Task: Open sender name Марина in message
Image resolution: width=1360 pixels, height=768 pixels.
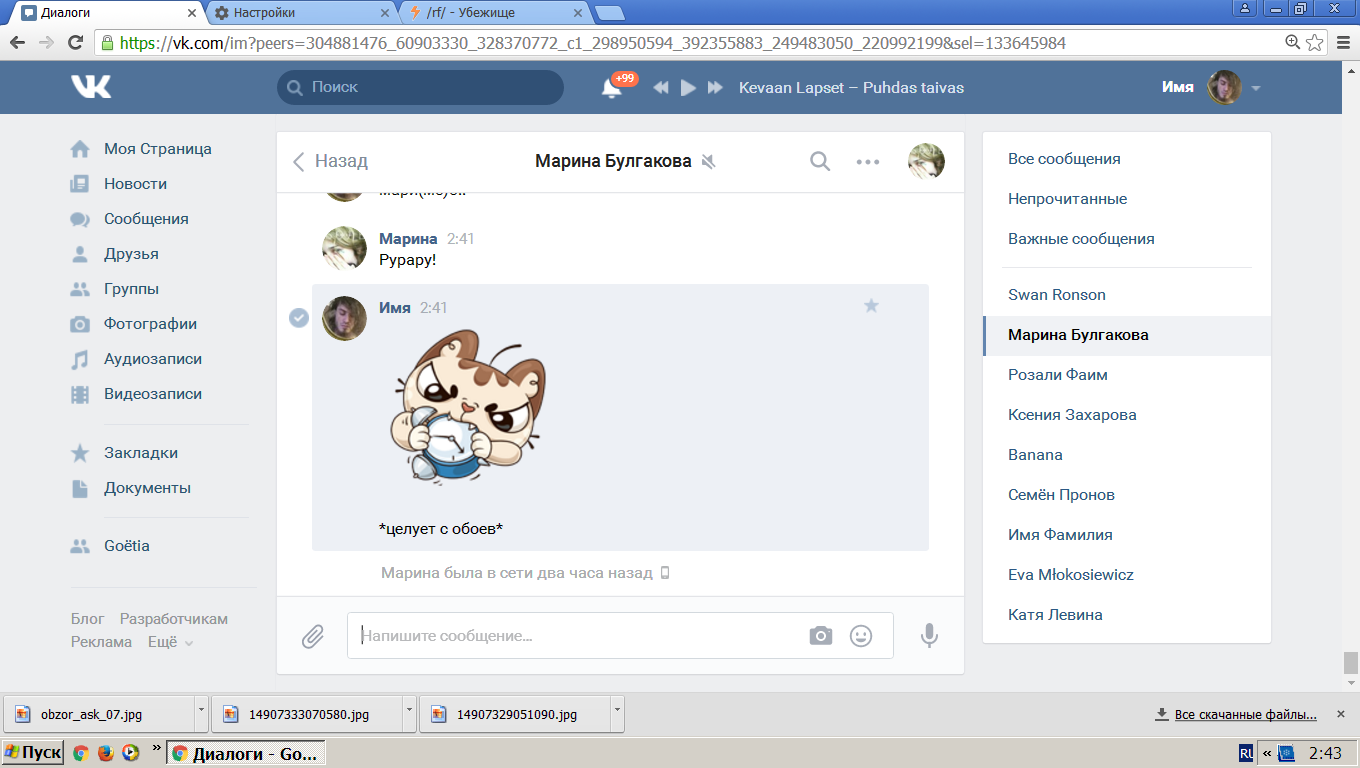Action: (x=408, y=239)
